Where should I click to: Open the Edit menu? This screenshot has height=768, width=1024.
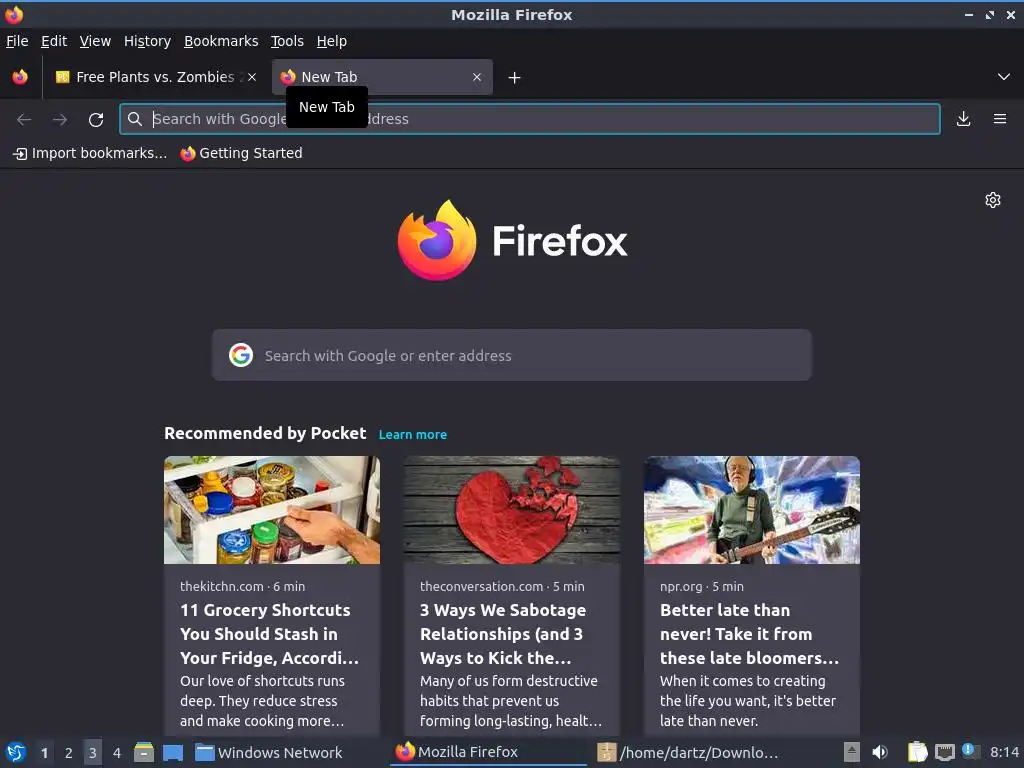54,41
